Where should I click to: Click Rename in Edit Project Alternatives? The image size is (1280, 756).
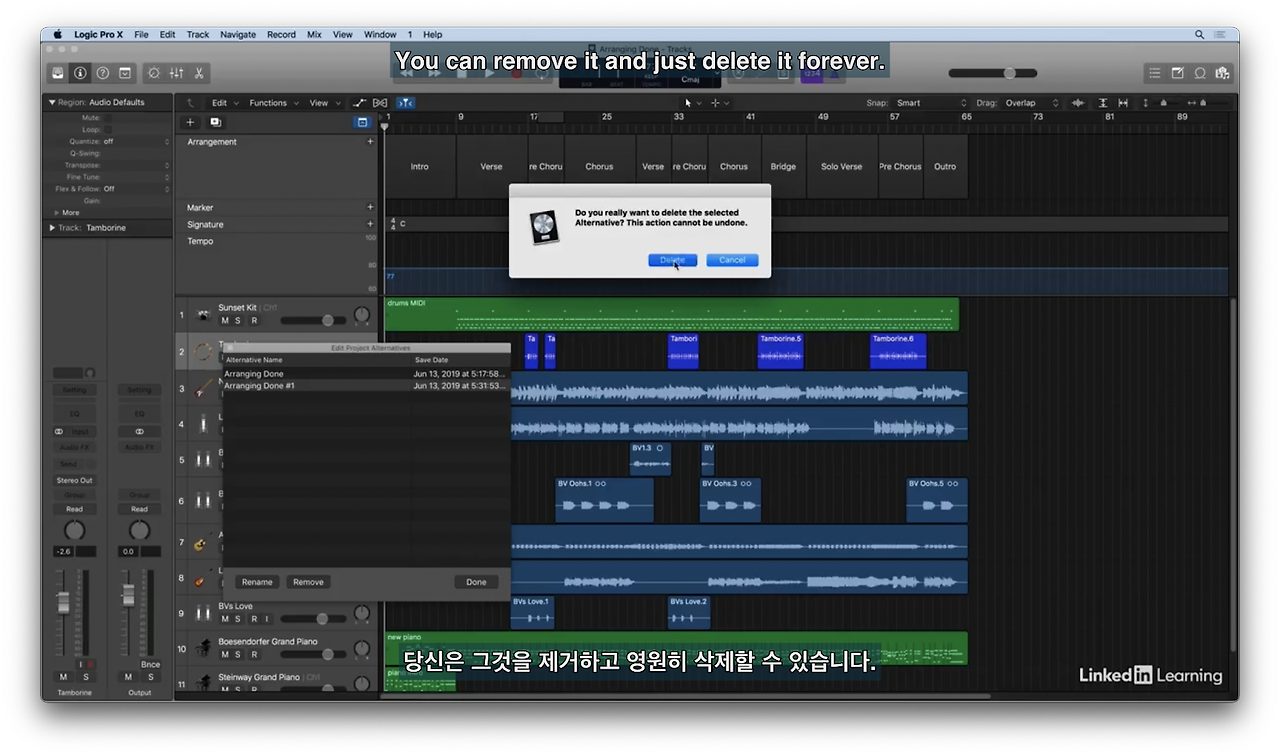click(x=257, y=582)
